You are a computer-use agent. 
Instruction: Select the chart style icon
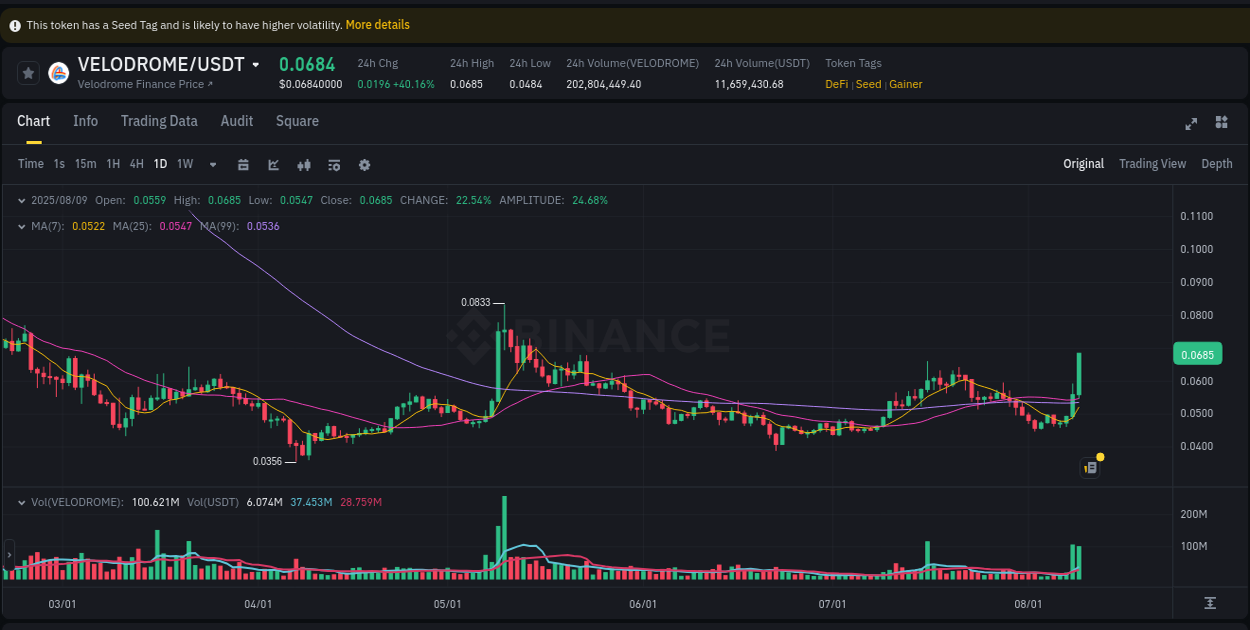pyautogui.click(x=273, y=164)
